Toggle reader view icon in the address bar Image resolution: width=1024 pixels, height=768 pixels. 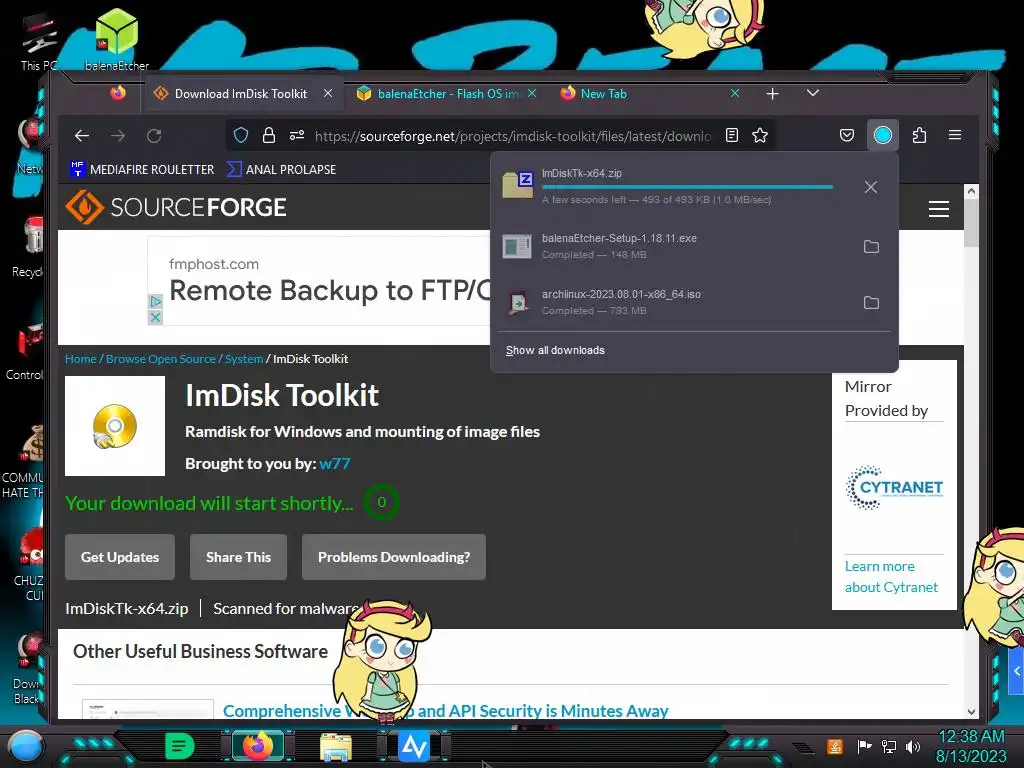(732, 135)
